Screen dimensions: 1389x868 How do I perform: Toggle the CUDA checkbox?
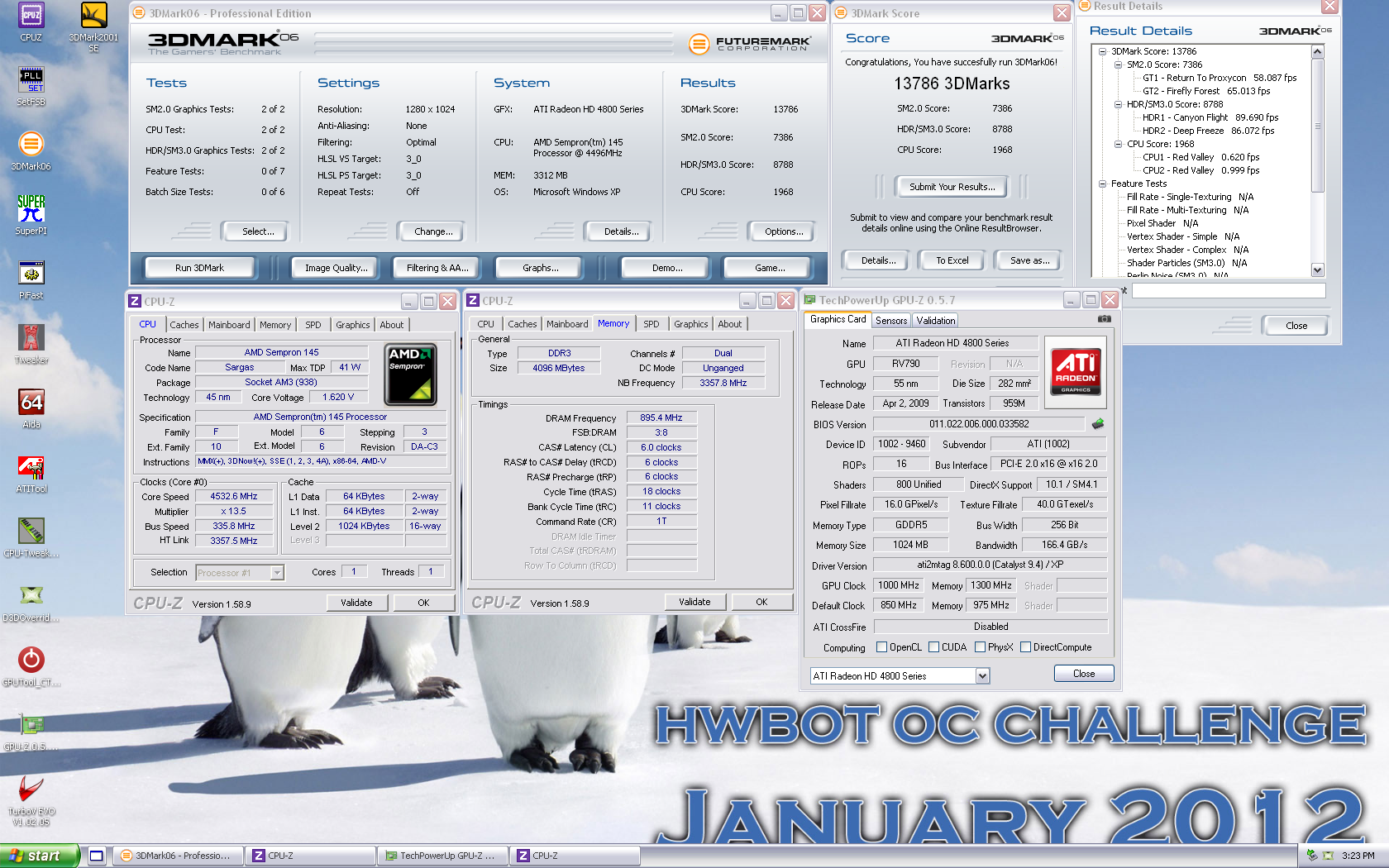tap(933, 647)
